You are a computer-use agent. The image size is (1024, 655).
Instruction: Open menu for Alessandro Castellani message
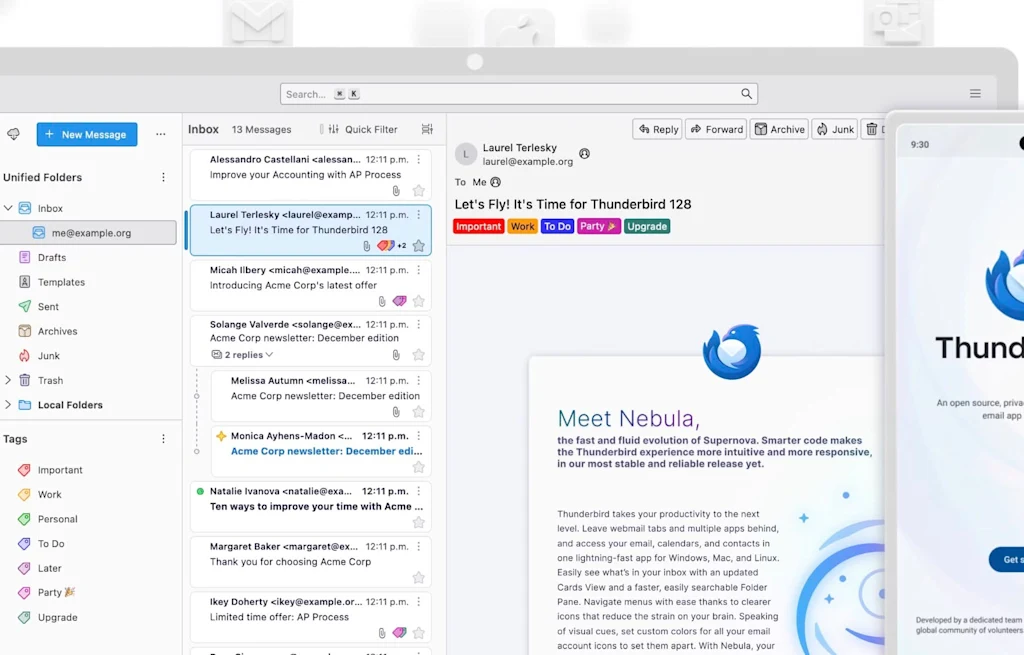419,159
